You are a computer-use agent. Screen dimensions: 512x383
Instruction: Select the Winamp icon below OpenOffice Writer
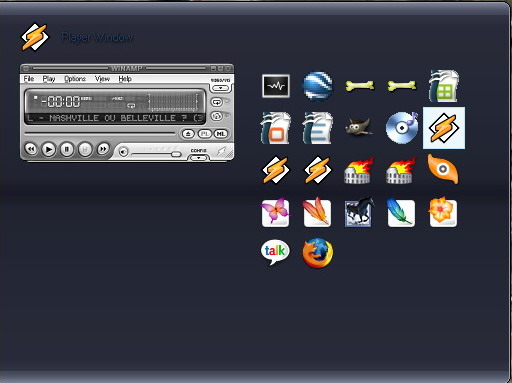(318, 170)
